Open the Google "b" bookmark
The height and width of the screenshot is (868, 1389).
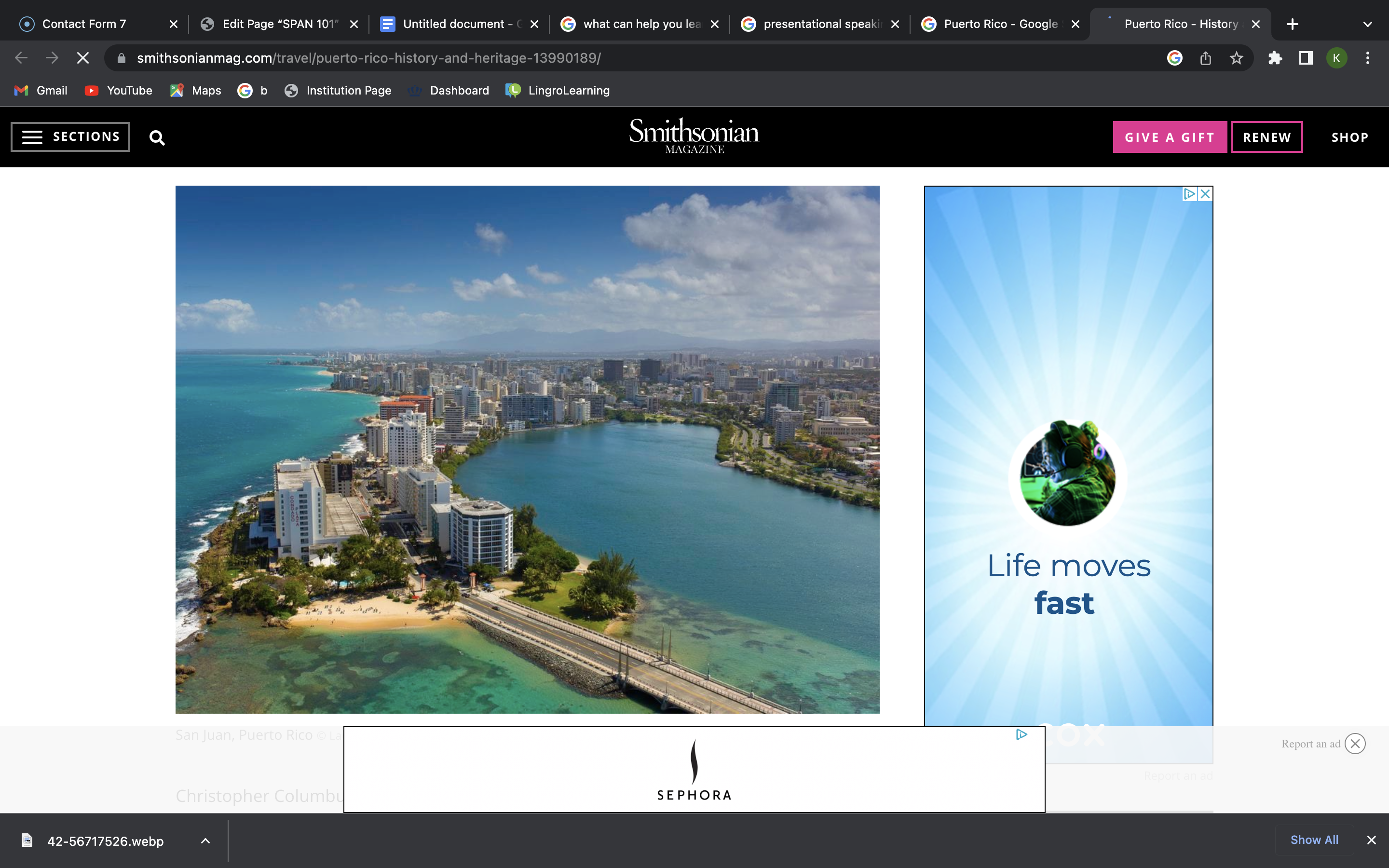pyautogui.click(x=253, y=91)
